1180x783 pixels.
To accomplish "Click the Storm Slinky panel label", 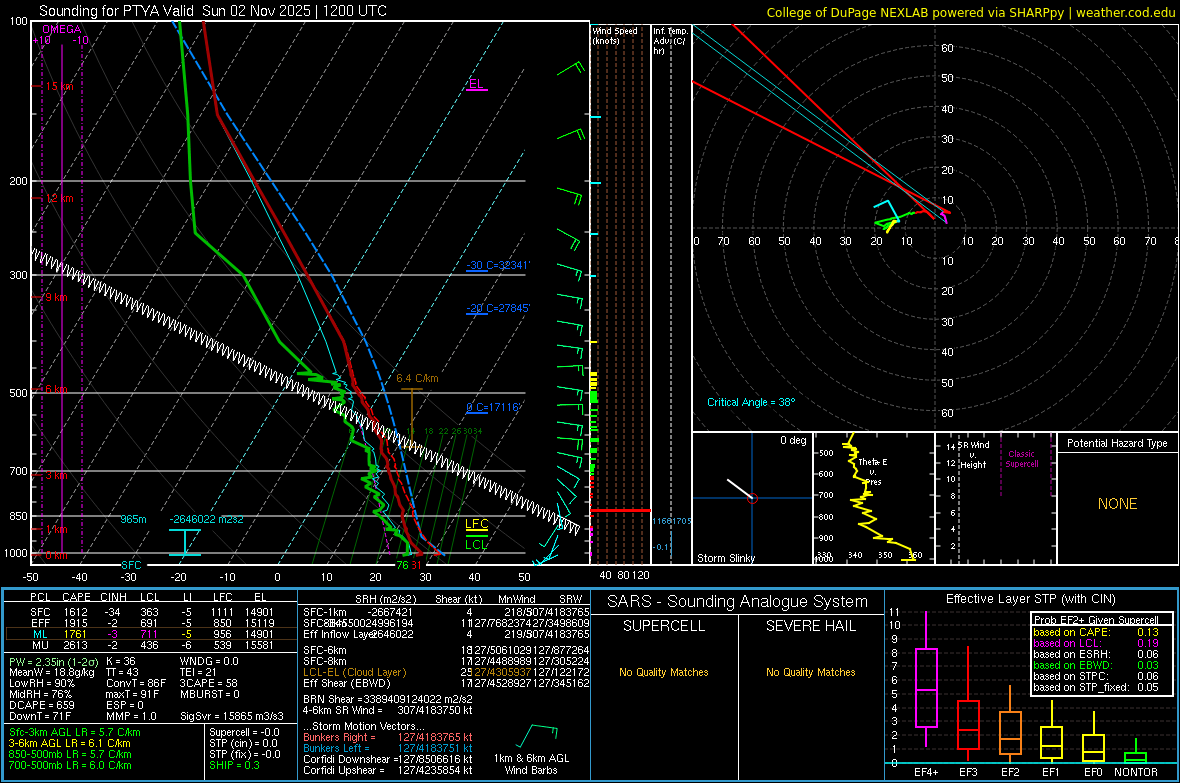I will pyautogui.click(x=725, y=558).
